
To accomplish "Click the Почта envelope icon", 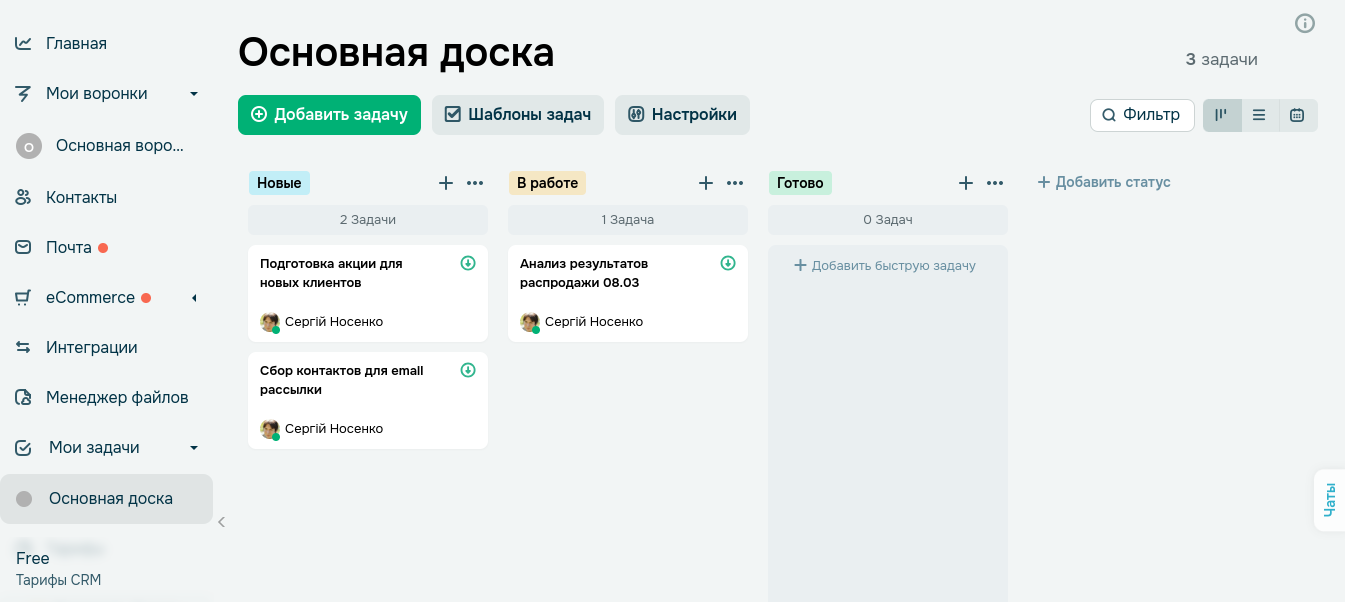I will [x=23, y=247].
